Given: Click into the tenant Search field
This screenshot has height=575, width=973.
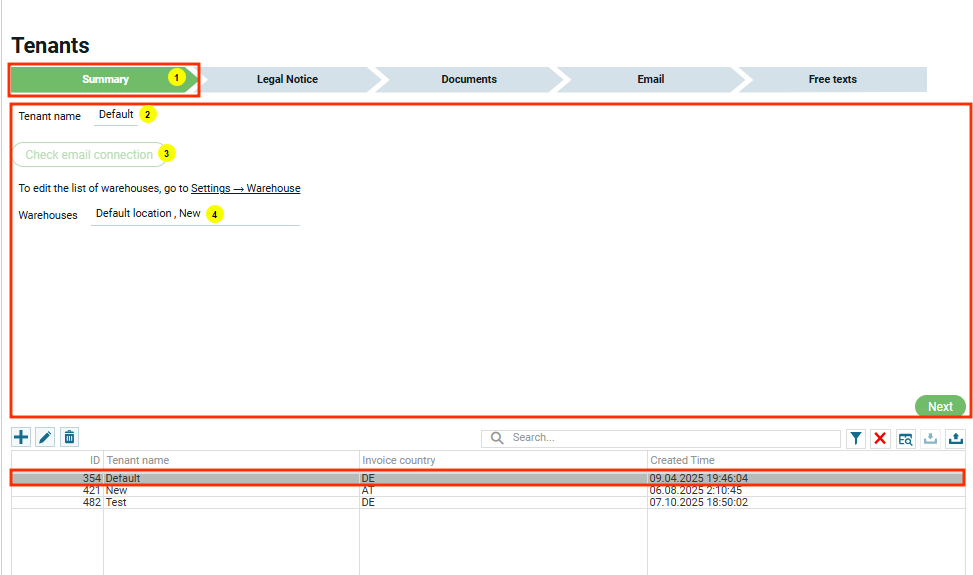Looking at the screenshot, I should pyautogui.click(x=670, y=438).
